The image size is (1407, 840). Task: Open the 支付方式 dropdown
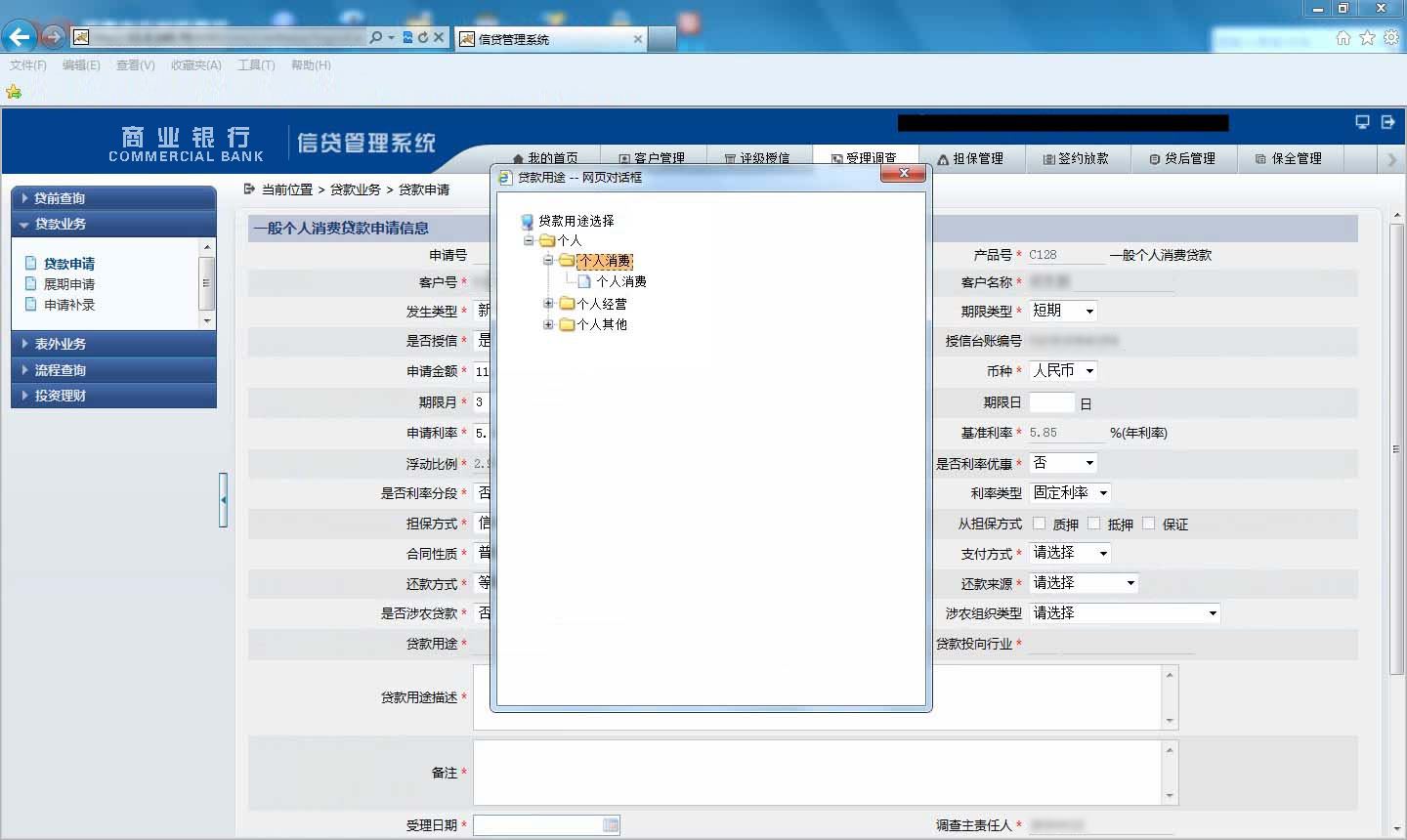pyautogui.click(x=1071, y=553)
